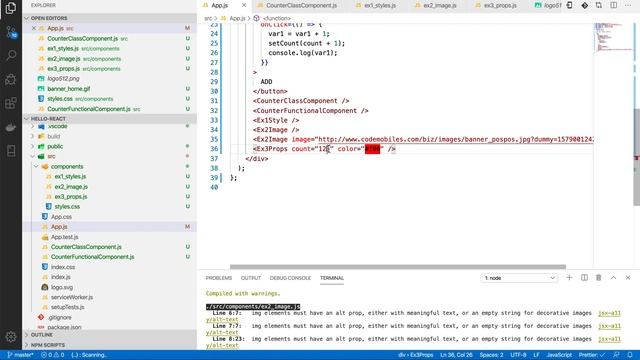Click the red color swatch on line 36
The width and height of the screenshot is (640, 360).
tap(372, 149)
